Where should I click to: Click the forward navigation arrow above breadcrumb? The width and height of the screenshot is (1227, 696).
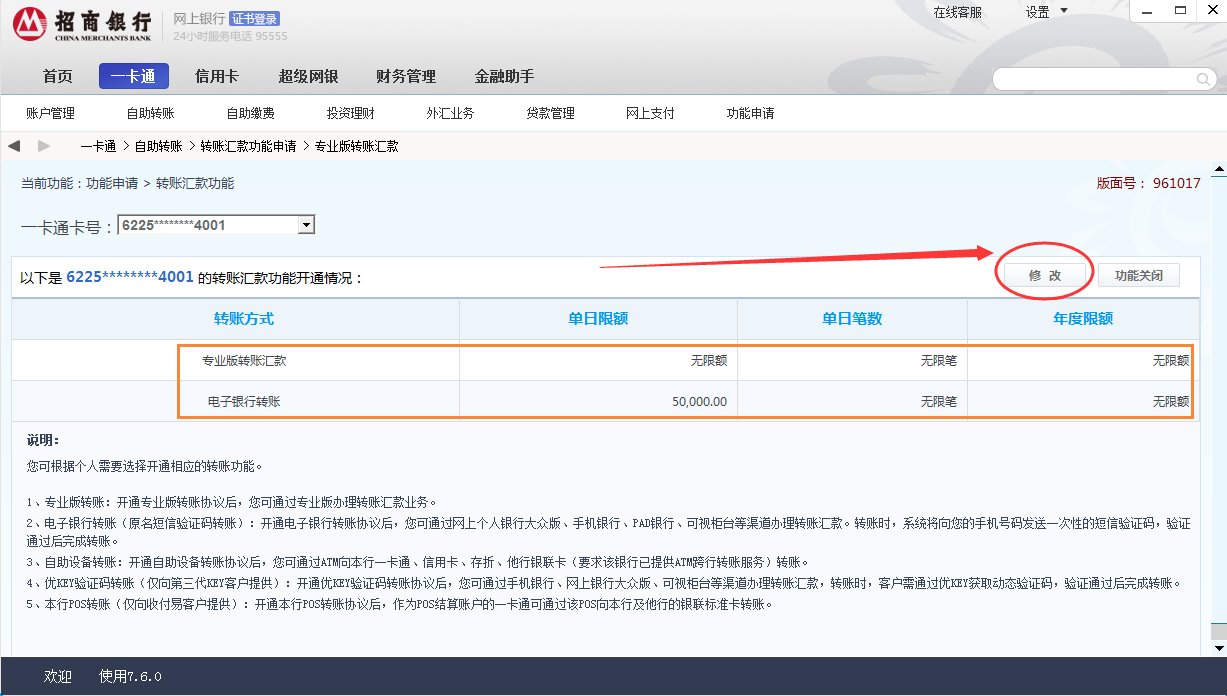click(43, 145)
